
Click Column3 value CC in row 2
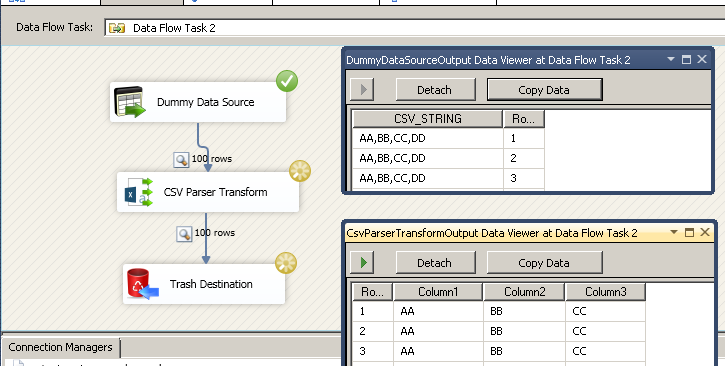click(606, 331)
